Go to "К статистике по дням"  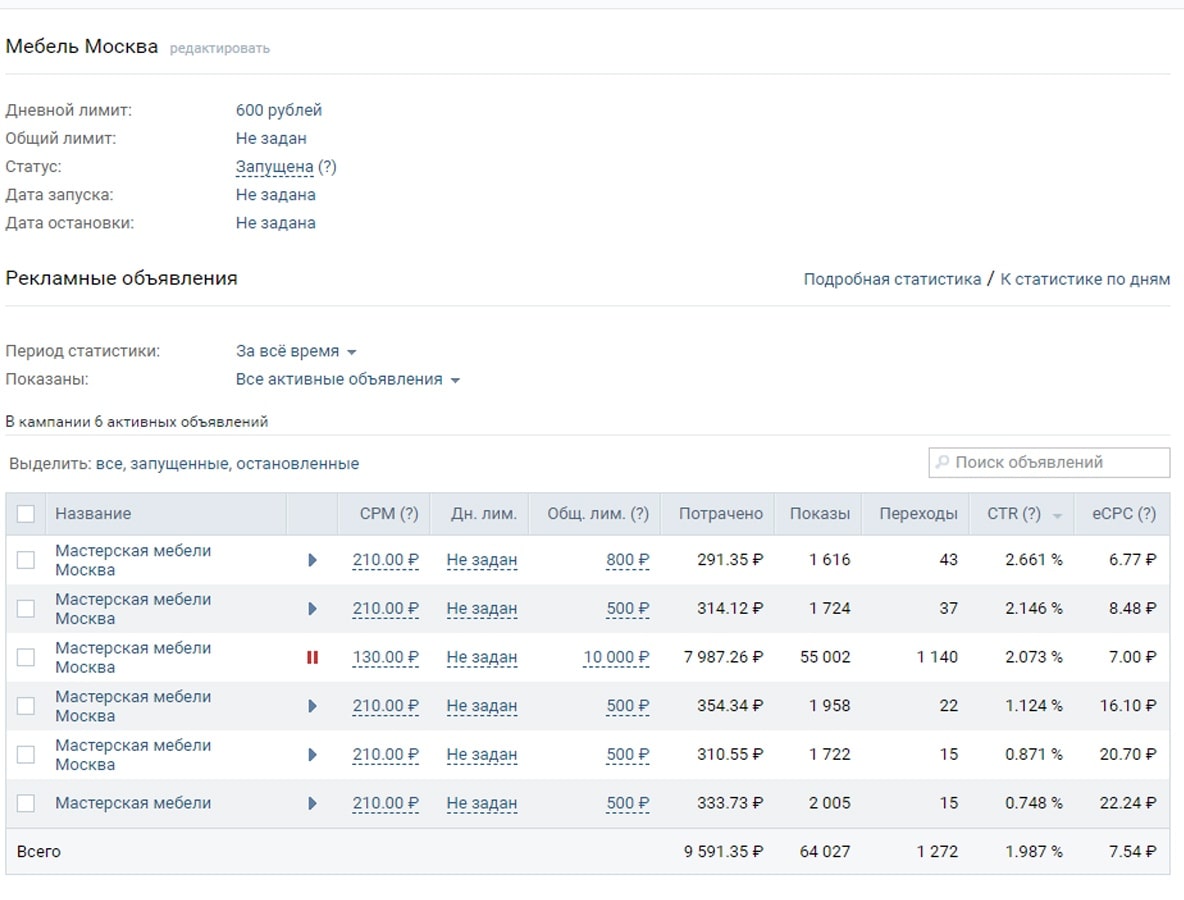tap(1085, 279)
